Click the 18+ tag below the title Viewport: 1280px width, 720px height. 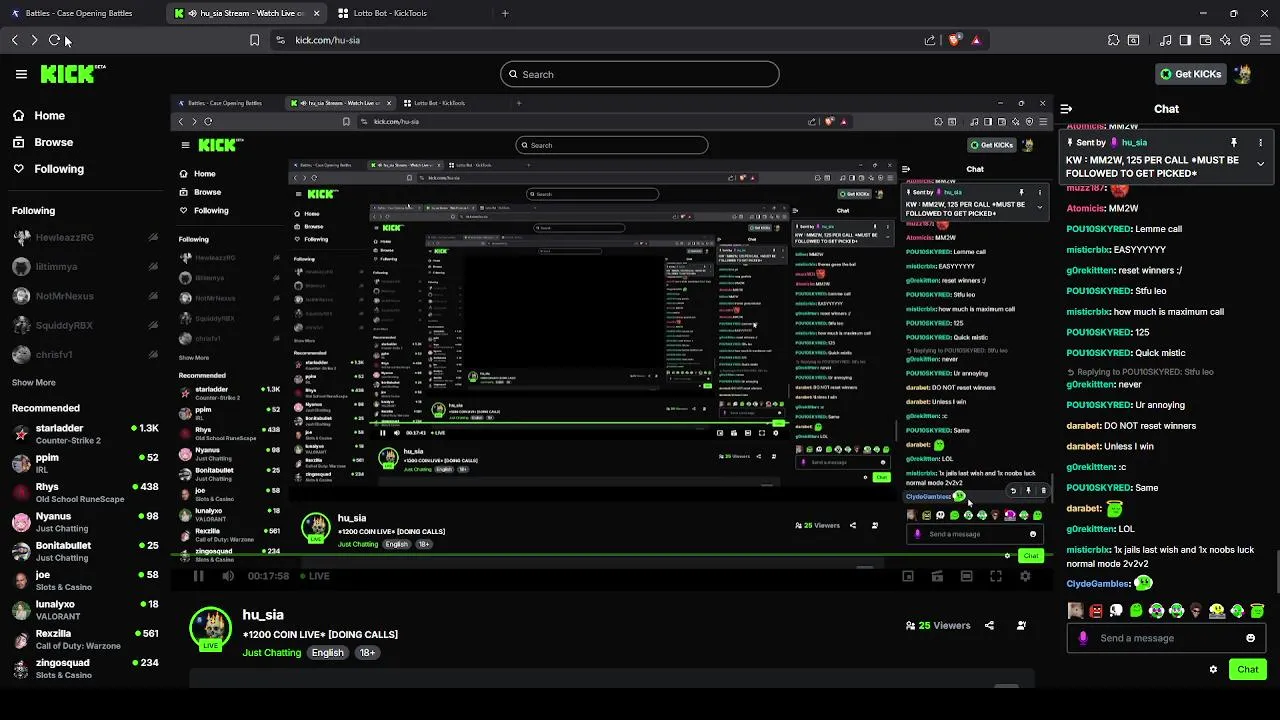point(367,653)
